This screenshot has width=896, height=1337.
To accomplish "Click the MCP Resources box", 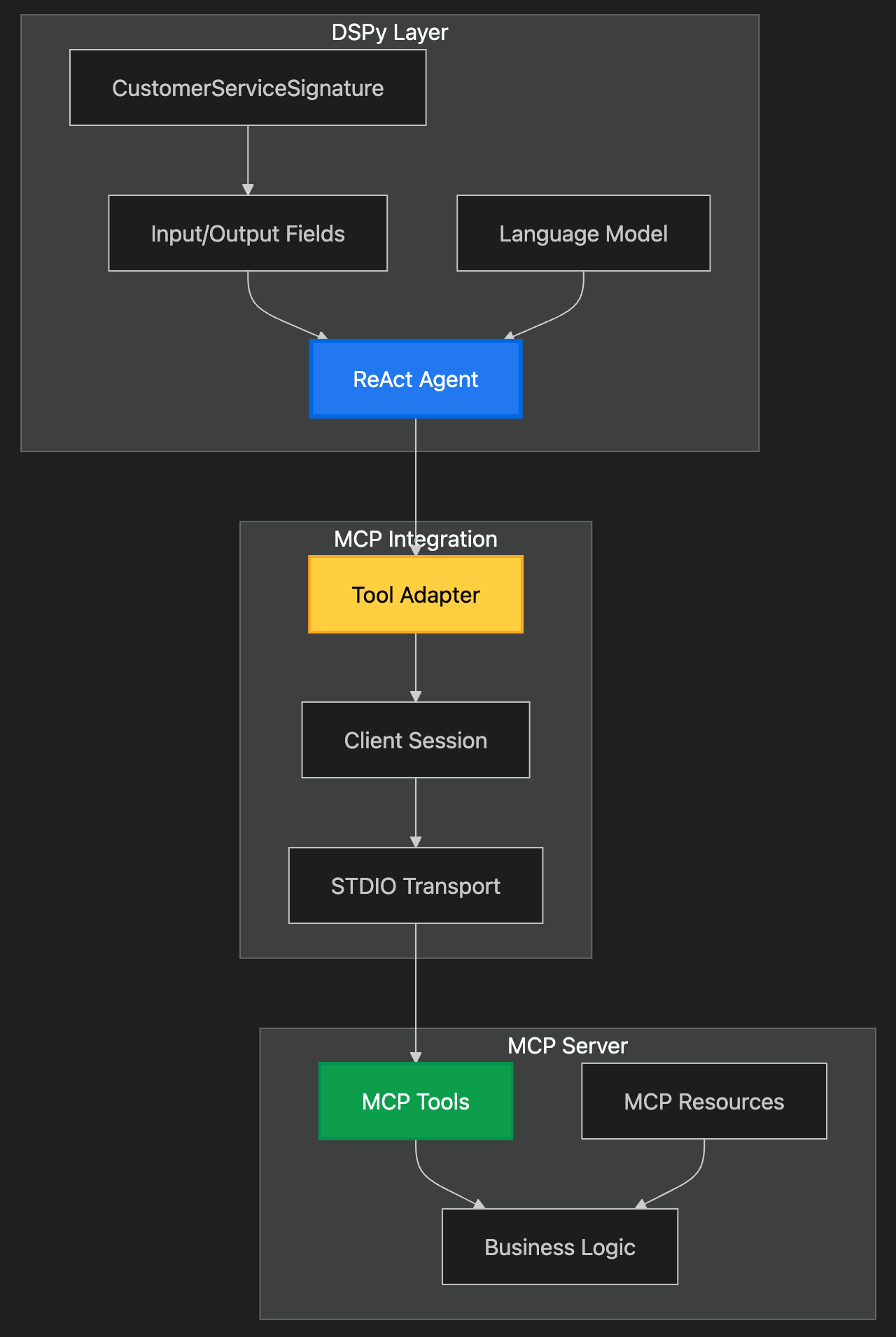I will click(704, 1101).
